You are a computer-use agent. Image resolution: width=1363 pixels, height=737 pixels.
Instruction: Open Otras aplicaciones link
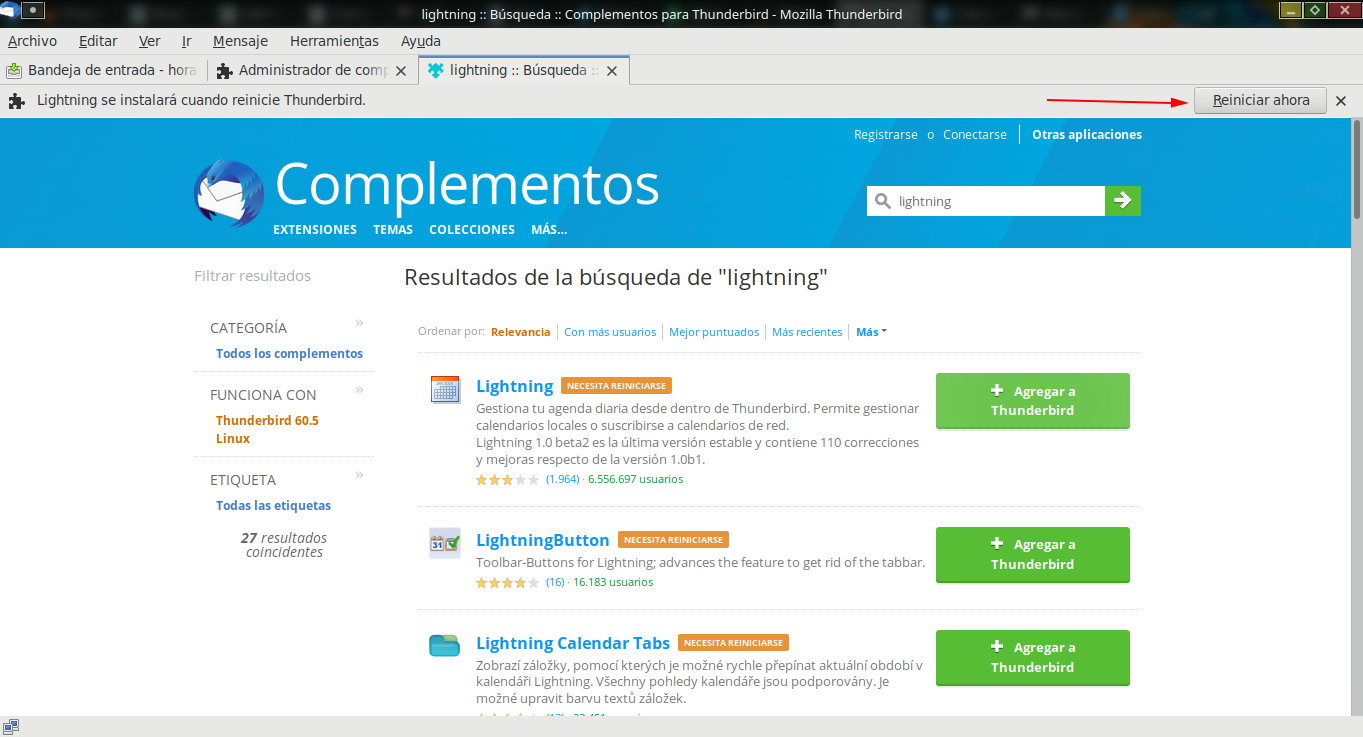1087,135
